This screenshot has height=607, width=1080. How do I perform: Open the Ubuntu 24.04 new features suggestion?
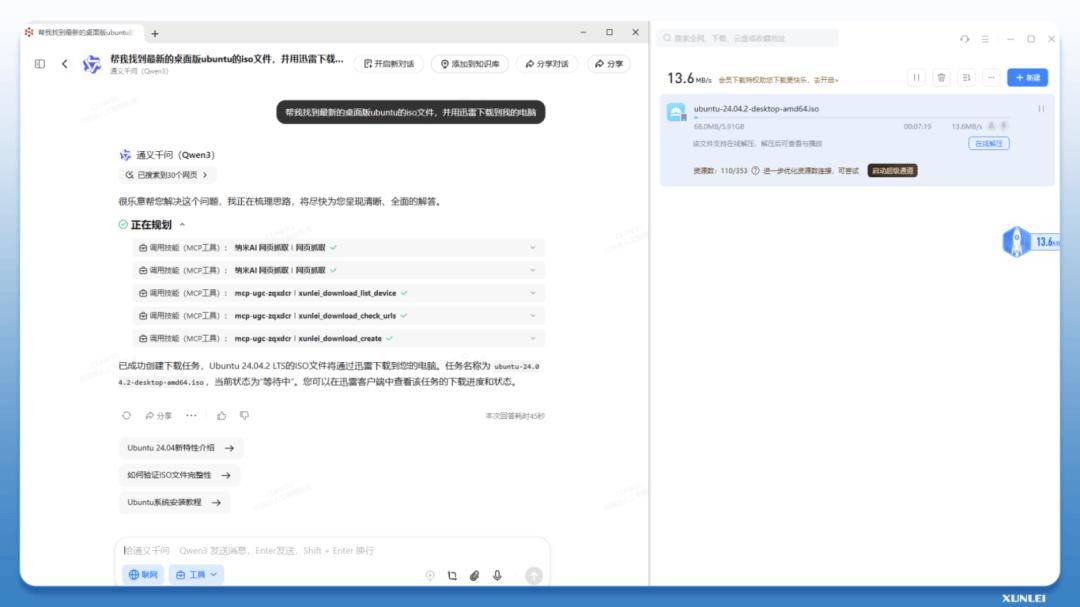click(180, 448)
